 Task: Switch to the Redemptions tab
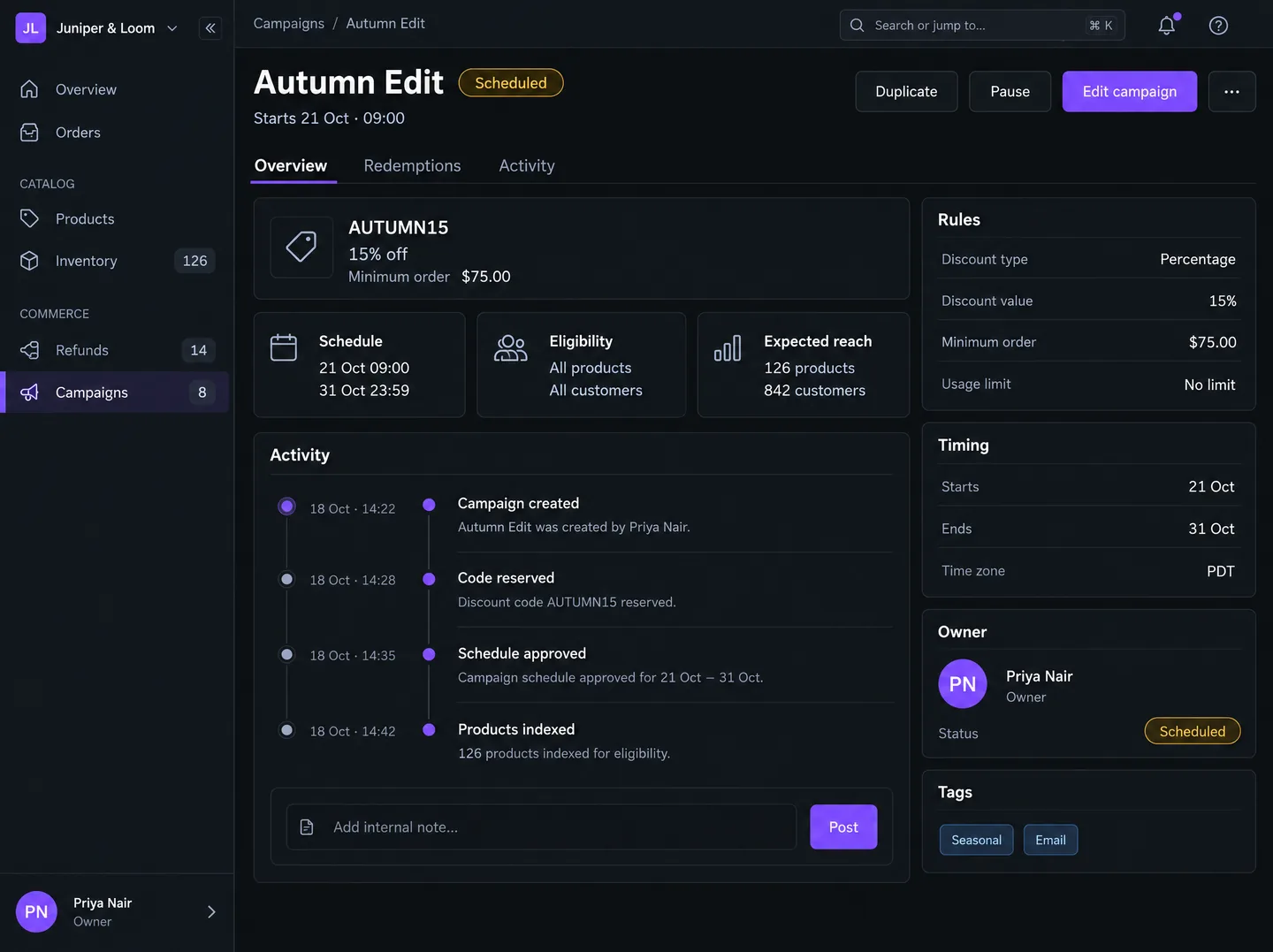(x=412, y=166)
